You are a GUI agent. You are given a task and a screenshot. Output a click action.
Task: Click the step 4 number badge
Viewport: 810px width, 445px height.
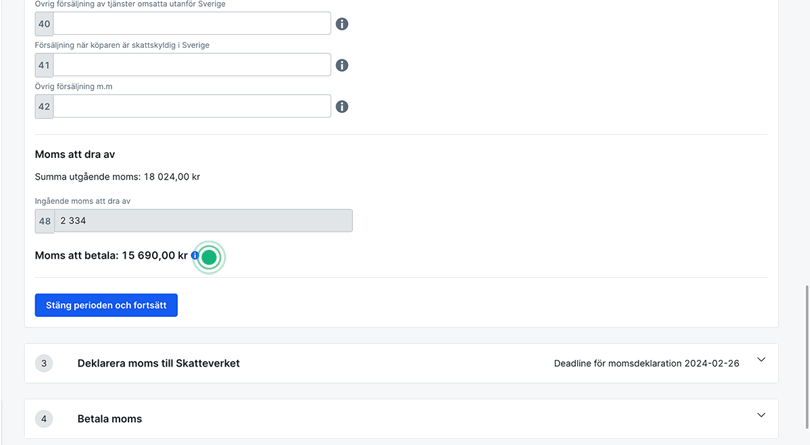tap(45, 419)
